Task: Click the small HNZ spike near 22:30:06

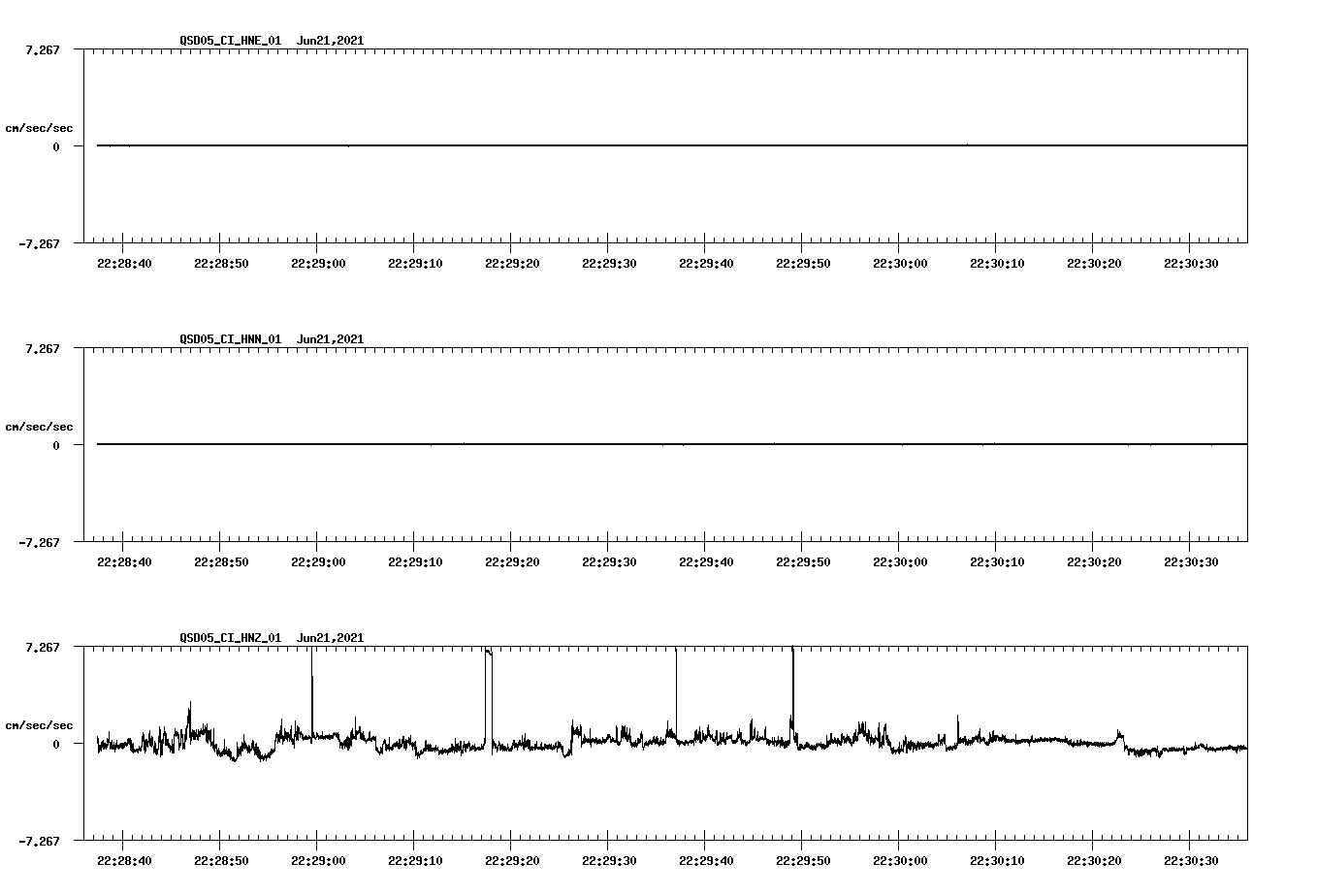Action: tap(958, 729)
